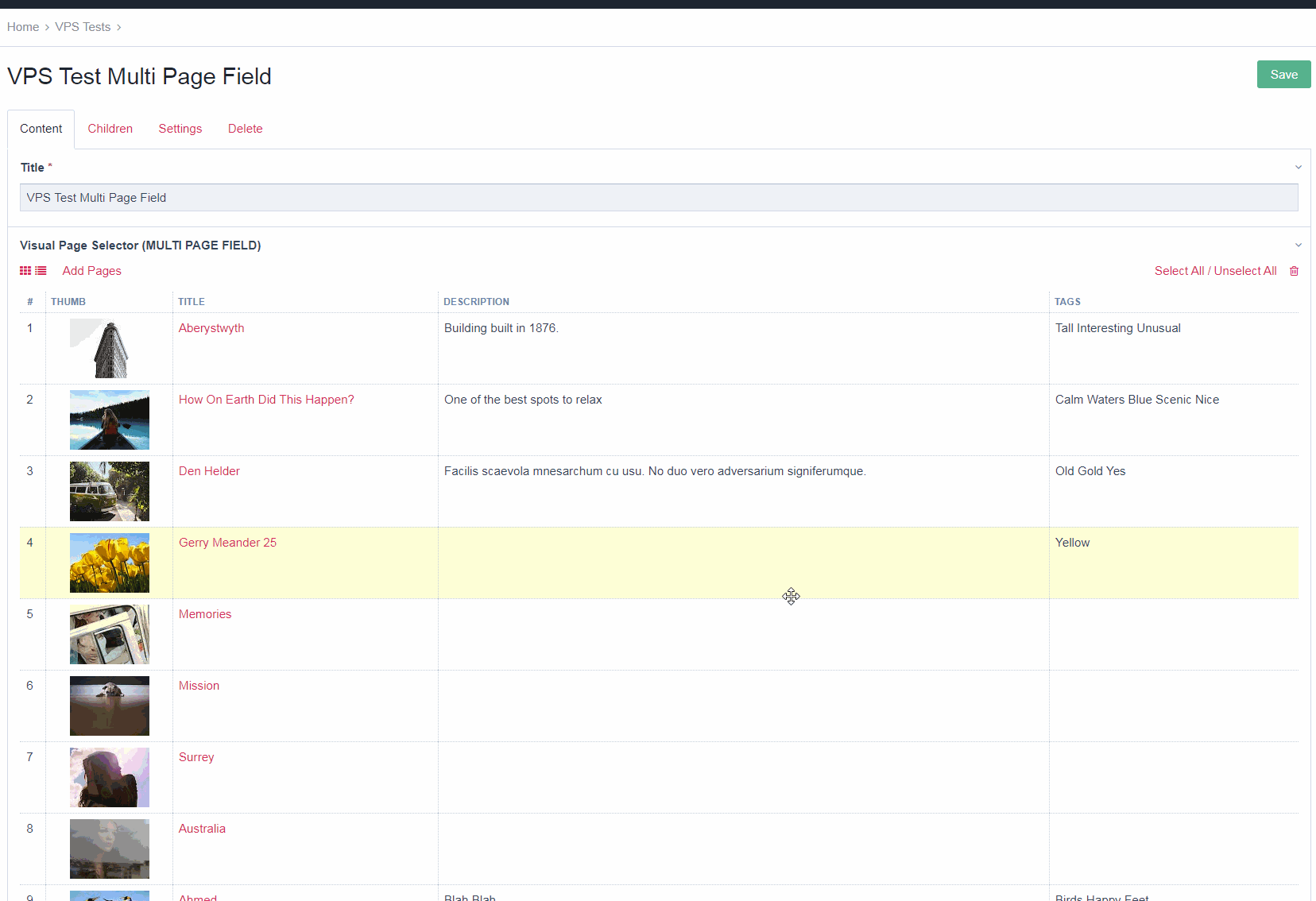Open the Gerry Meander 25 page link

click(x=227, y=542)
